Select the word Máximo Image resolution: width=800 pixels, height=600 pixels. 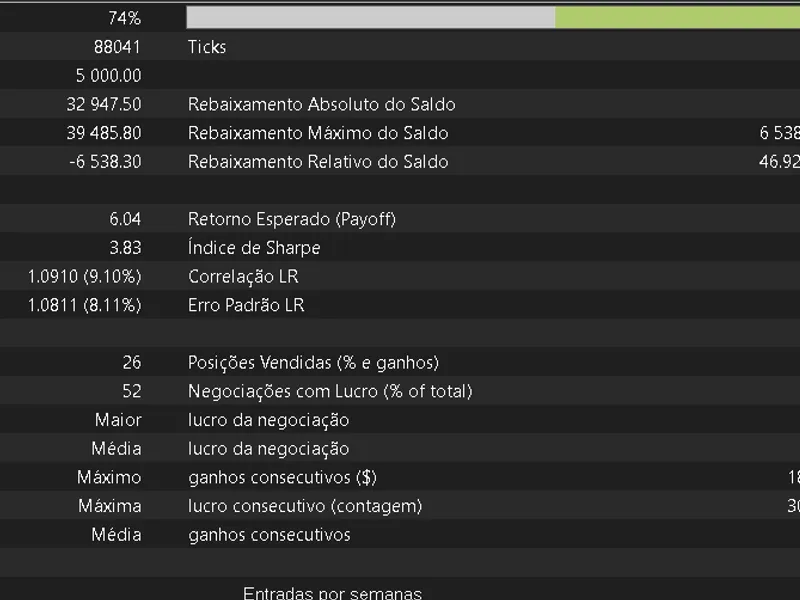(109, 477)
